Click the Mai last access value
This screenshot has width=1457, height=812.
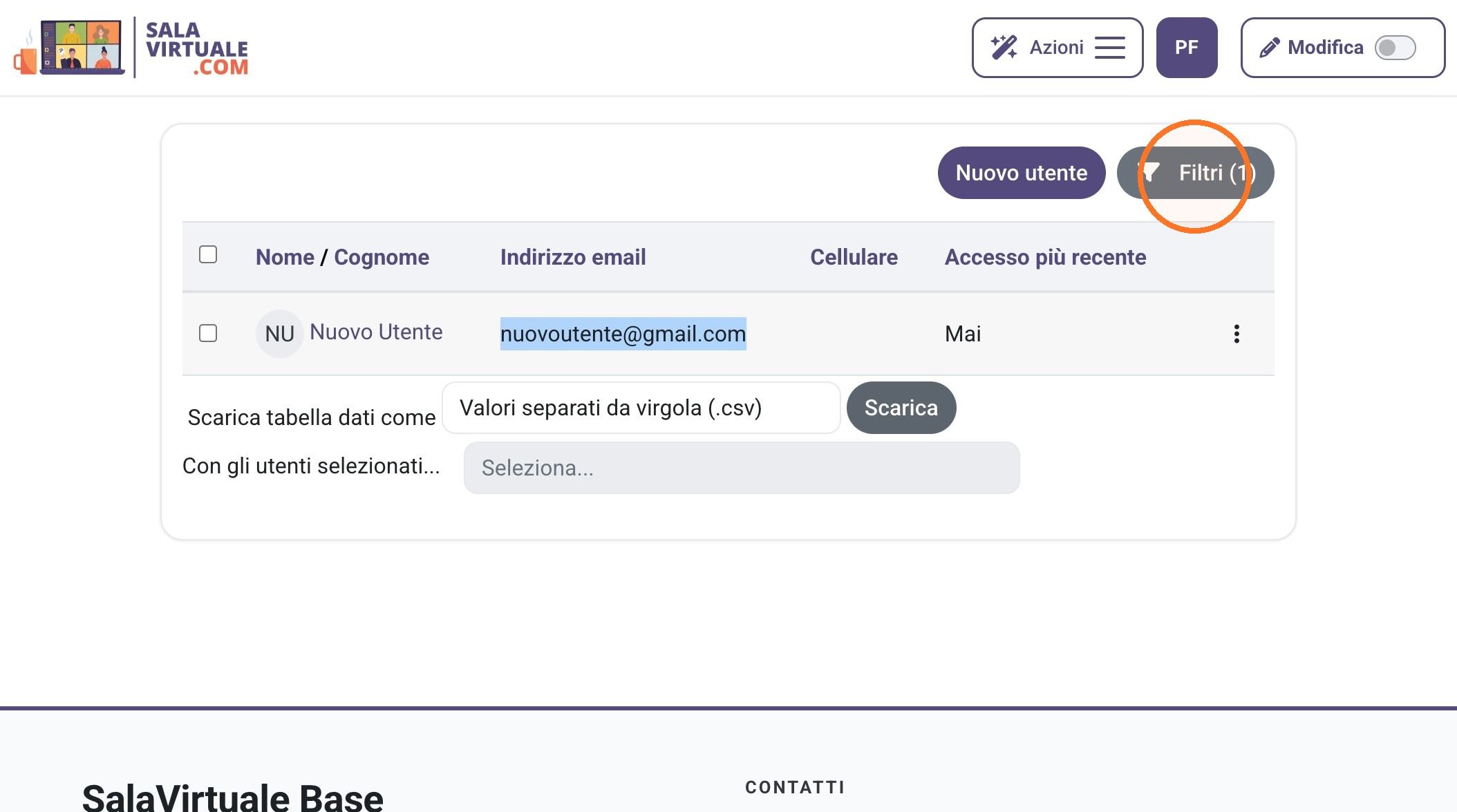pyautogui.click(x=963, y=334)
